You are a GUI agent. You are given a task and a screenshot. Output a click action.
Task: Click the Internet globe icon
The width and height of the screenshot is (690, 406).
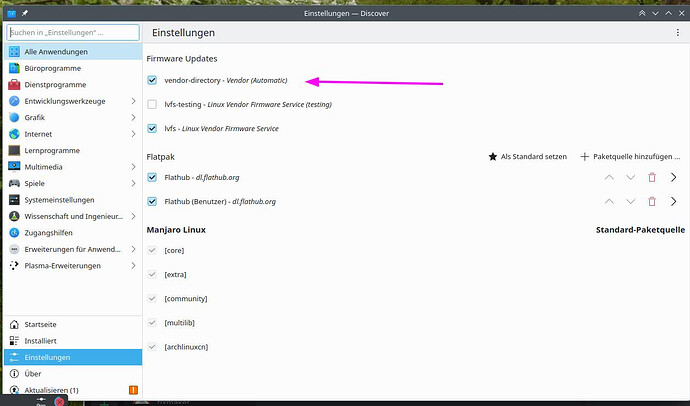pyautogui.click(x=14, y=134)
